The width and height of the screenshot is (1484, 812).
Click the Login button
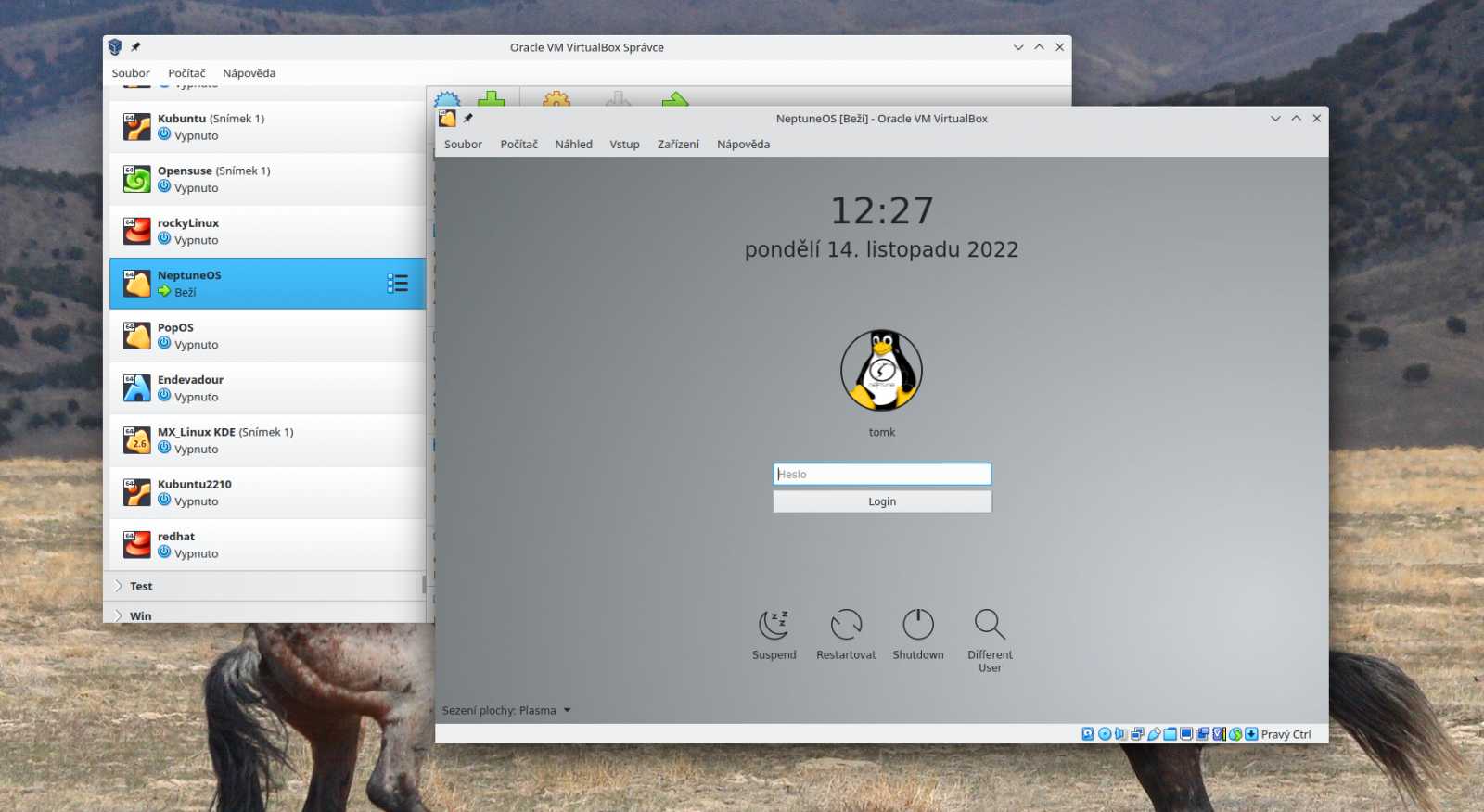882,501
